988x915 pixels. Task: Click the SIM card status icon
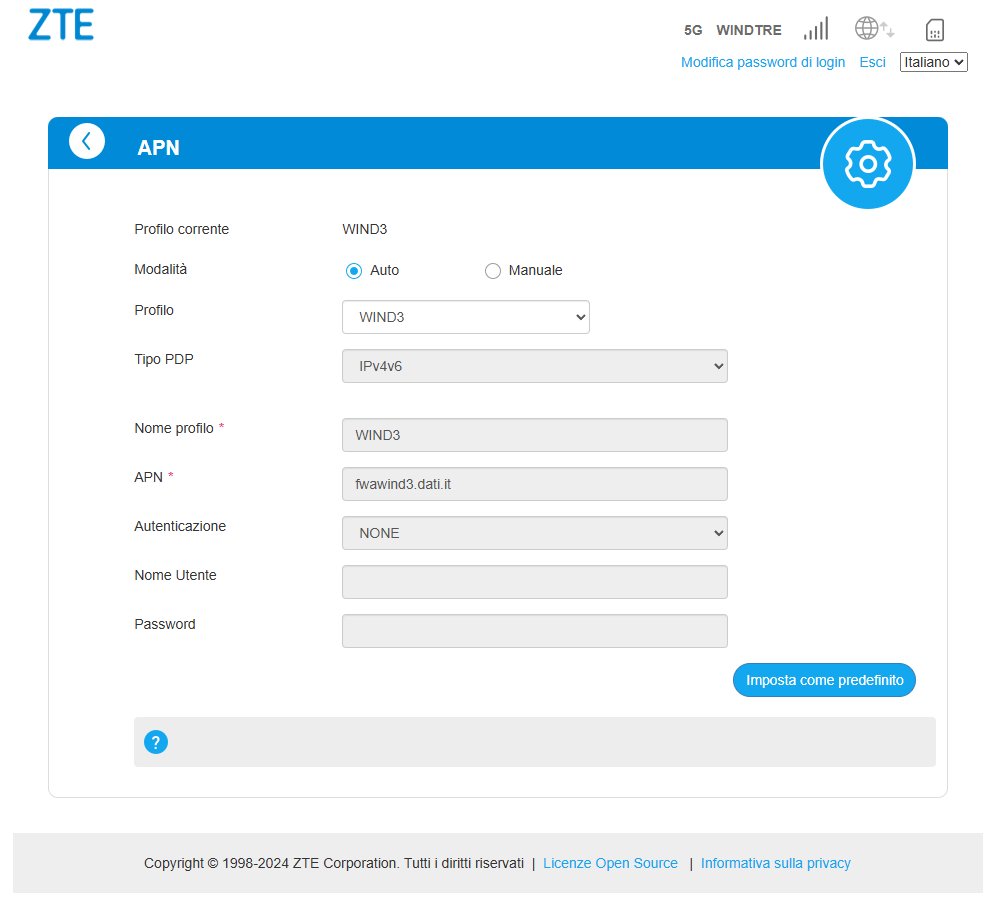point(935,30)
